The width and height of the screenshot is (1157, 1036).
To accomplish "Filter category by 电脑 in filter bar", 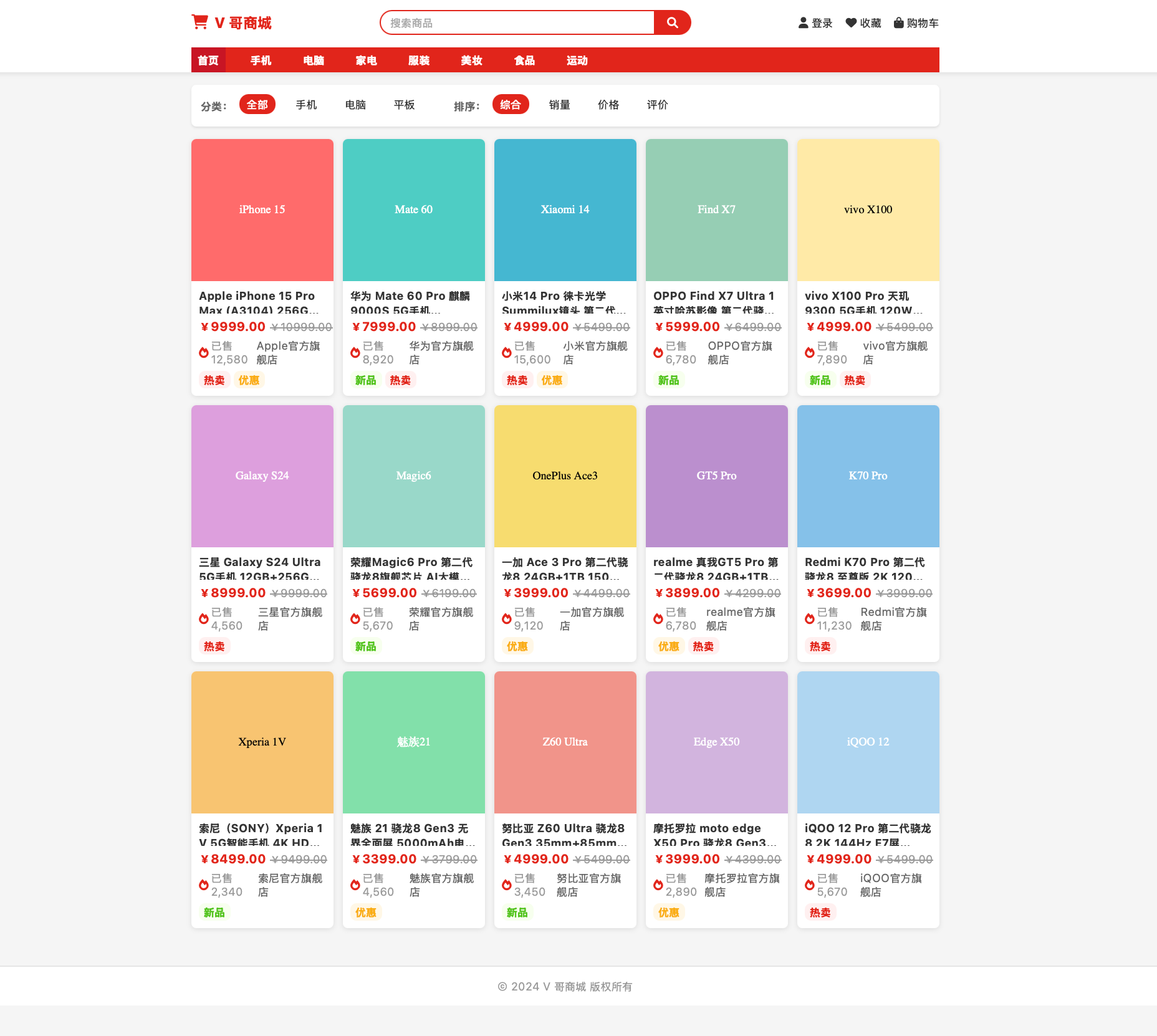I will pyautogui.click(x=355, y=105).
